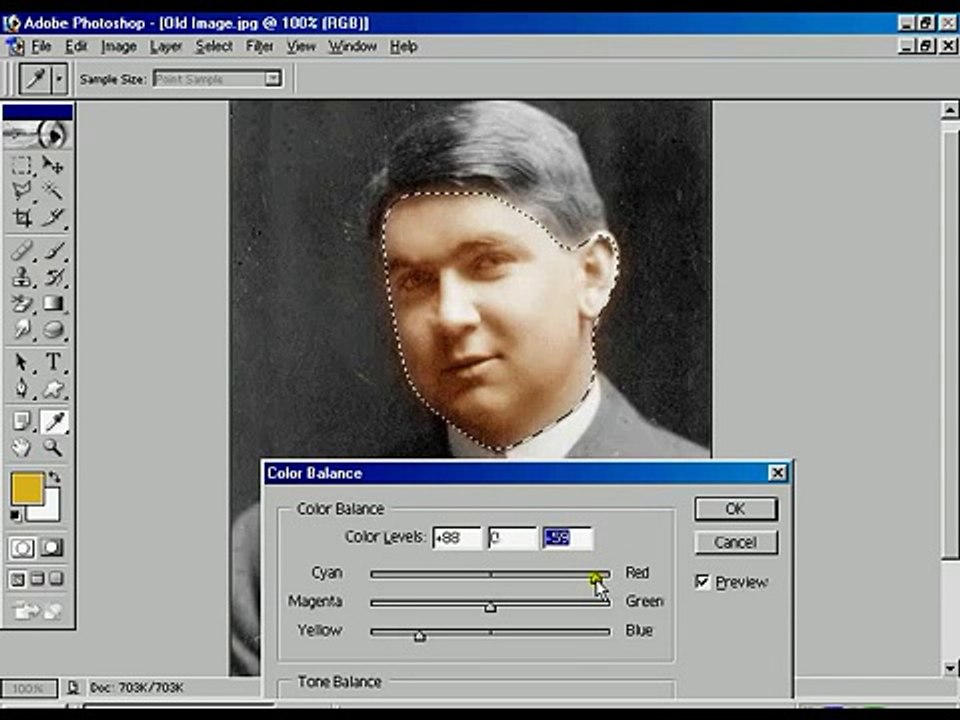This screenshot has width=960, height=720.
Task: Open the Help menu
Action: pyautogui.click(x=403, y=47)
